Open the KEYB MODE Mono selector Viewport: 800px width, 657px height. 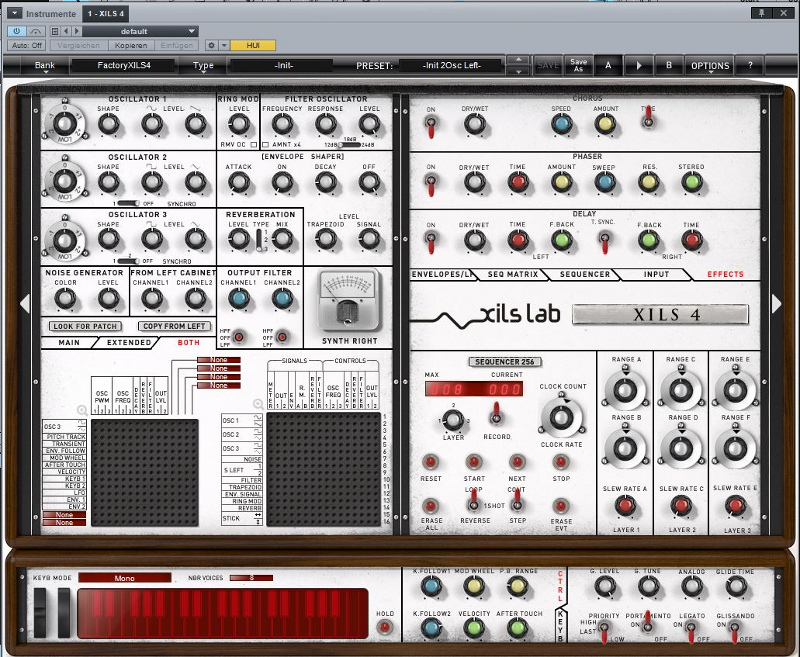coord(124,578)
